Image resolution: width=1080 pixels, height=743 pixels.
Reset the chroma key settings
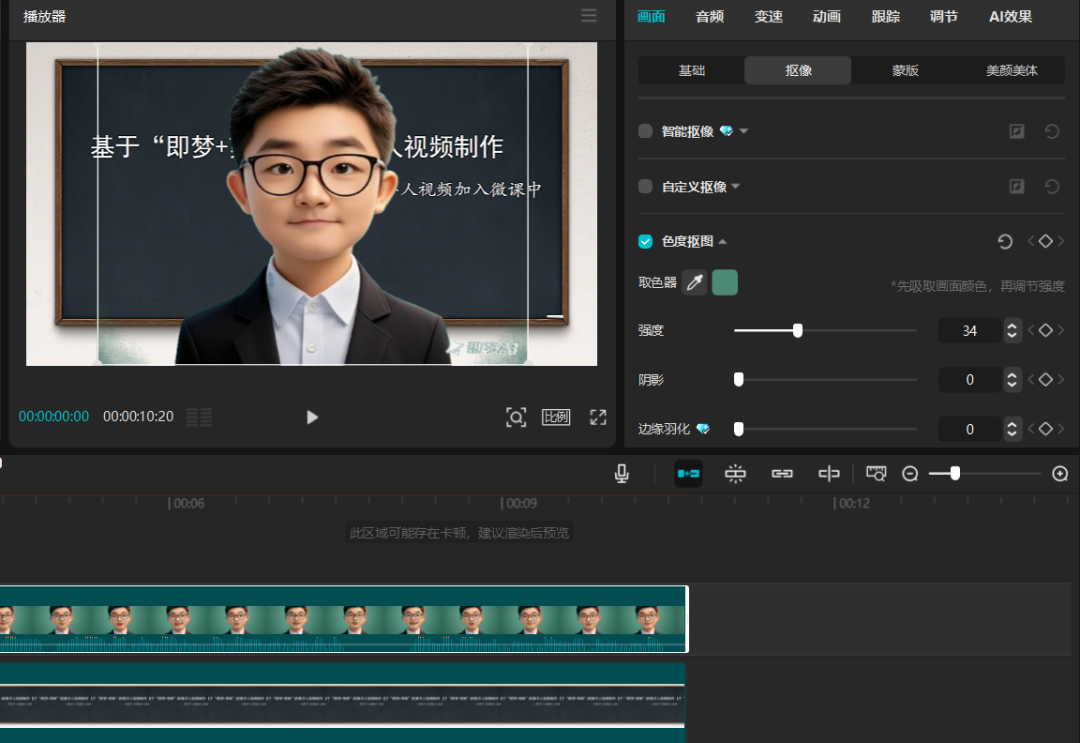1005,241
